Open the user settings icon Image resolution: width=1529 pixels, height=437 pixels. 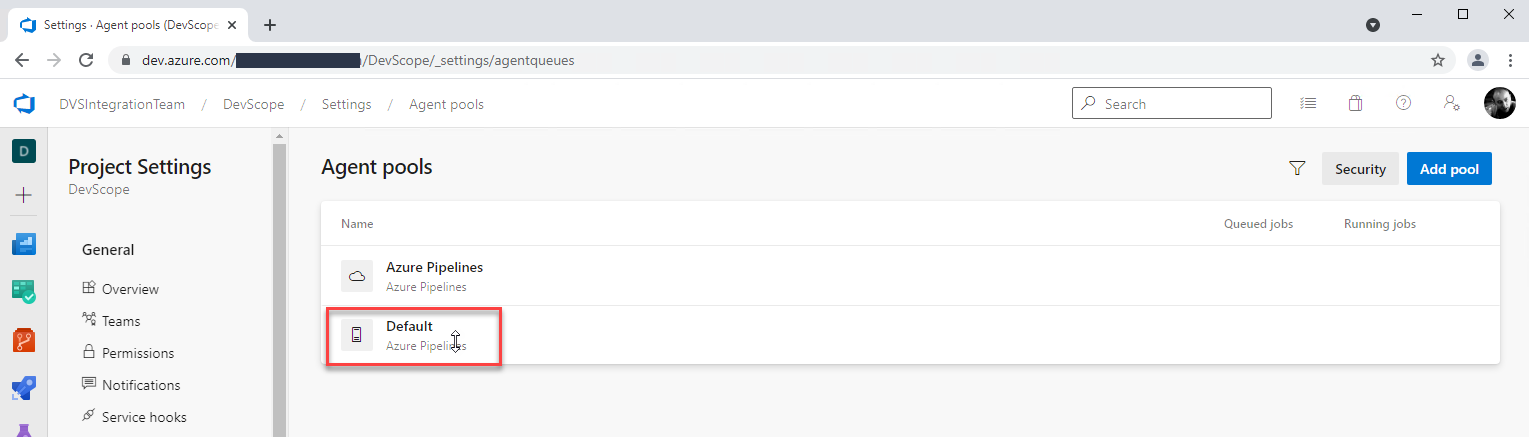[1451, 103]
